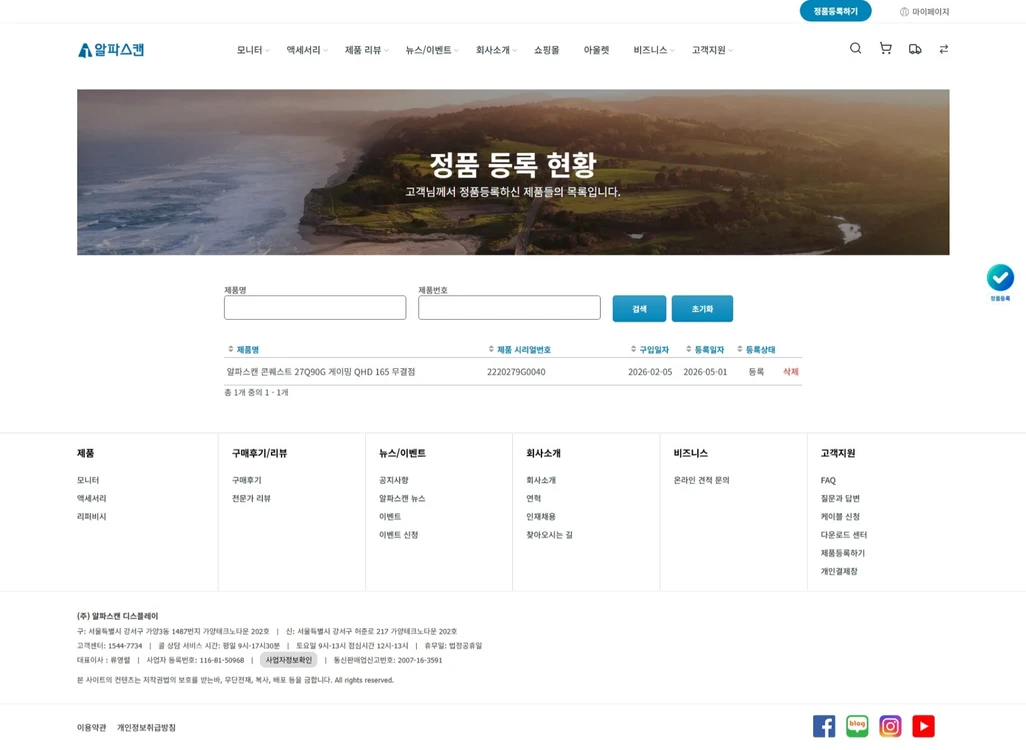Open the Naver blog icon
The image size is (1026, 750).
tap(857, 726)
